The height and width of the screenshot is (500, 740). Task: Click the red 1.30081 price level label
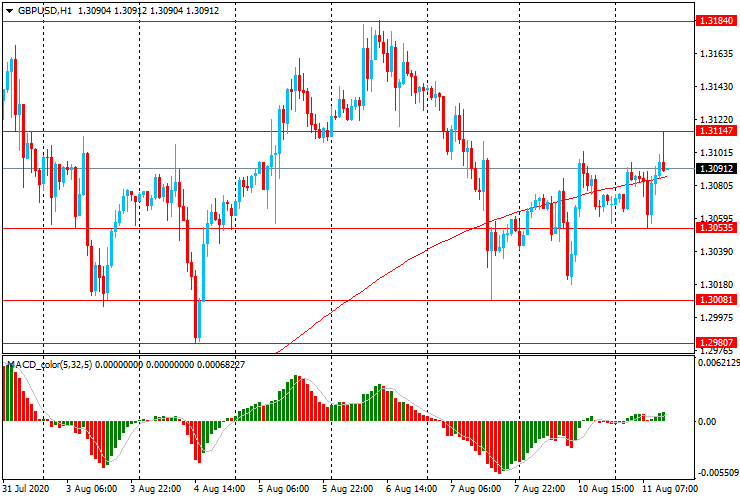(717, 300)
